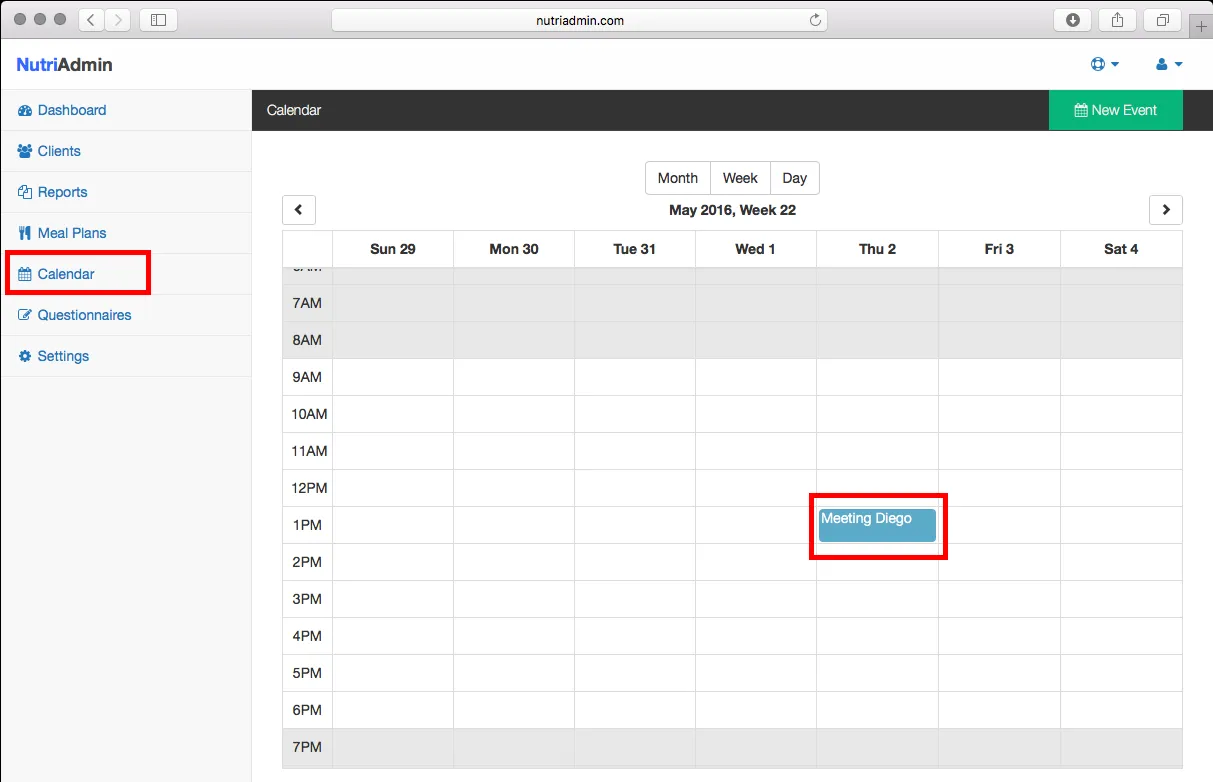The width and height of the screenshot is (1213, 782).
Task: Open Questionnaires from the sidebar
Action: [x=84, y=315]
